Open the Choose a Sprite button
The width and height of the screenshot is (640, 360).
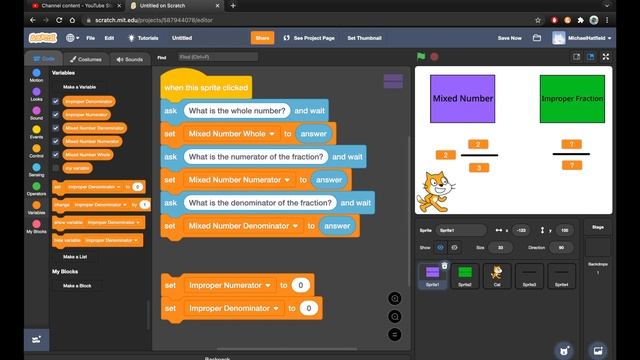564,351
